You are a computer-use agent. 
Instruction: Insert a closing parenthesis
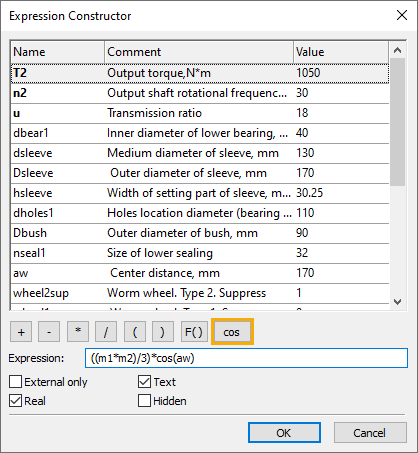click(x=163, y=332)
